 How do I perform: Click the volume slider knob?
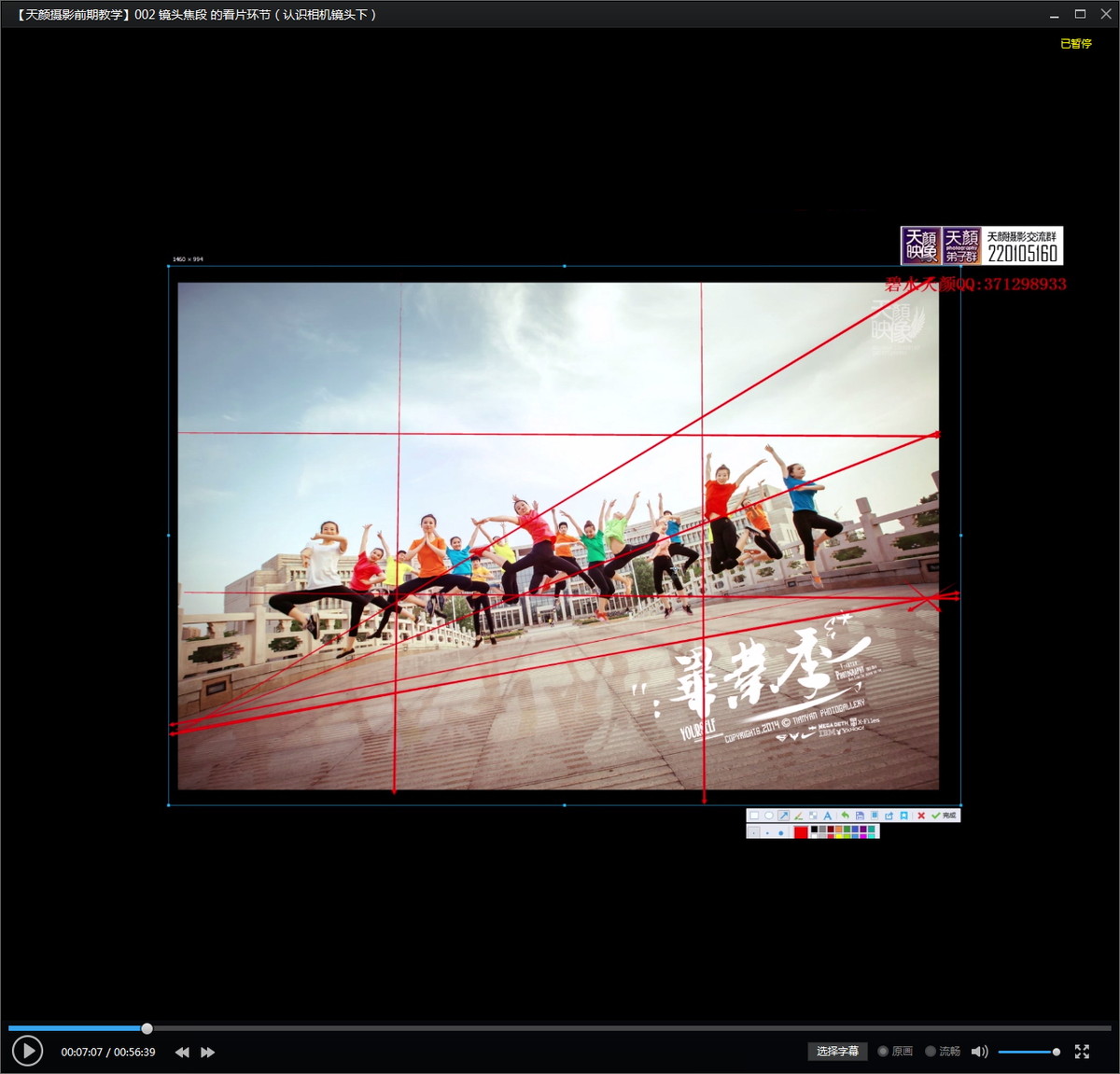click(x=1057, y=1052)
